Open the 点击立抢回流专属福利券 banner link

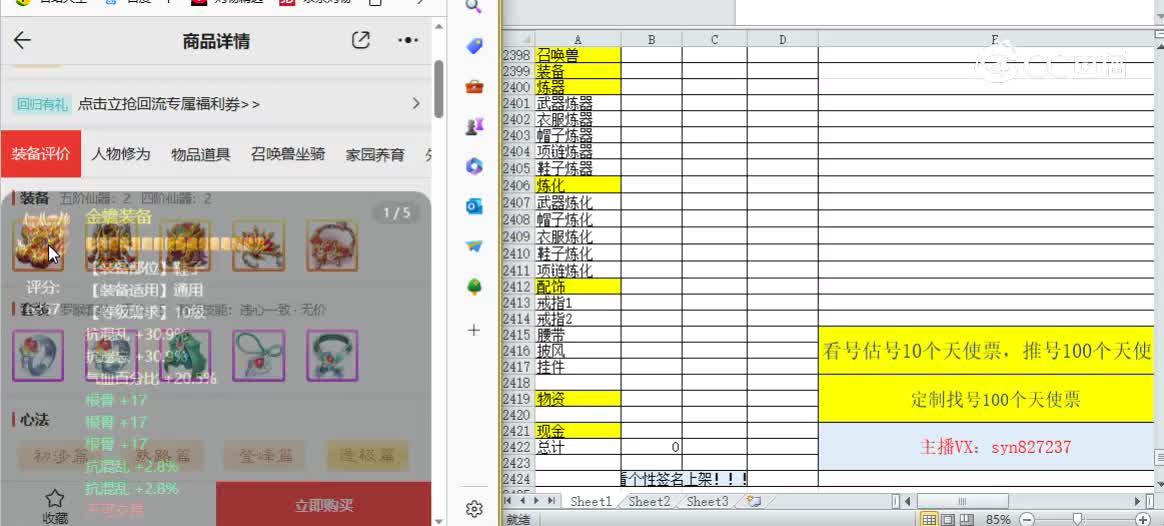169,104
